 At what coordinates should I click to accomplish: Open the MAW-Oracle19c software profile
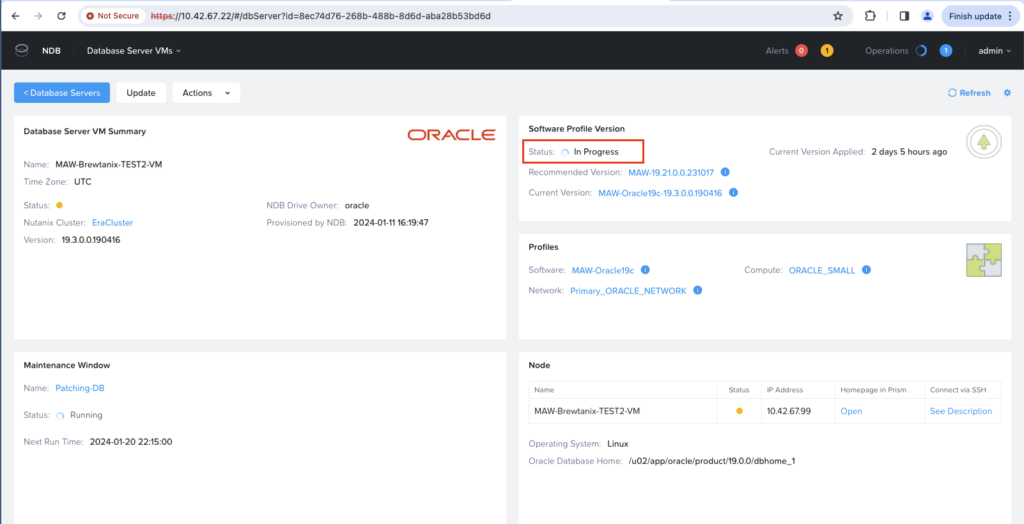(x=601, y=270)
